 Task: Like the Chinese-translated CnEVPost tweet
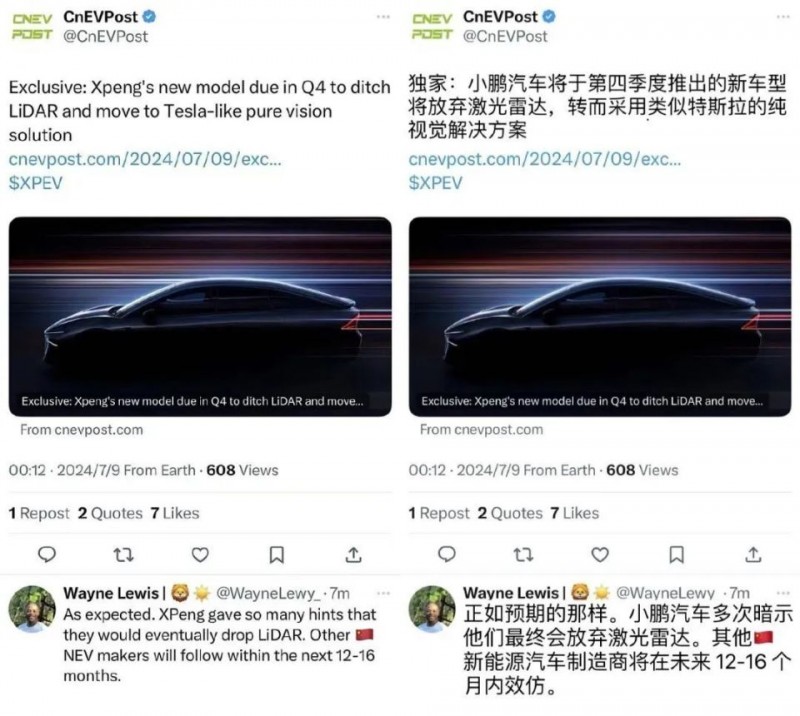(600, 554)
